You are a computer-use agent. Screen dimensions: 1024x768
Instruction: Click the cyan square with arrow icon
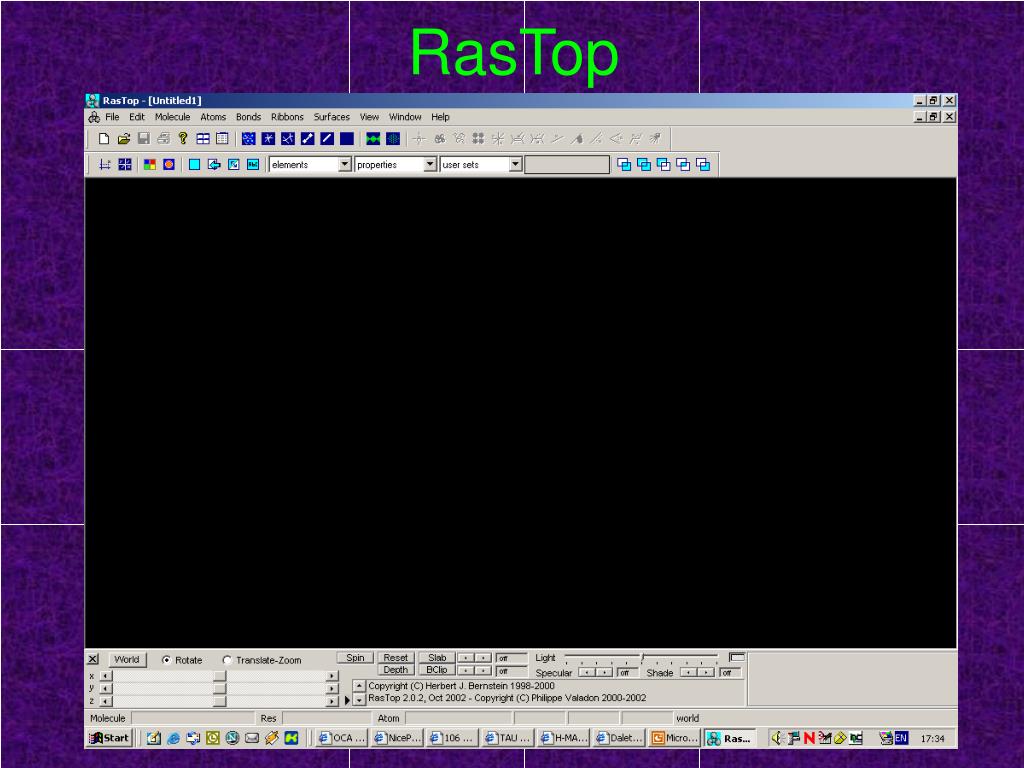click(x=214, y=165)
